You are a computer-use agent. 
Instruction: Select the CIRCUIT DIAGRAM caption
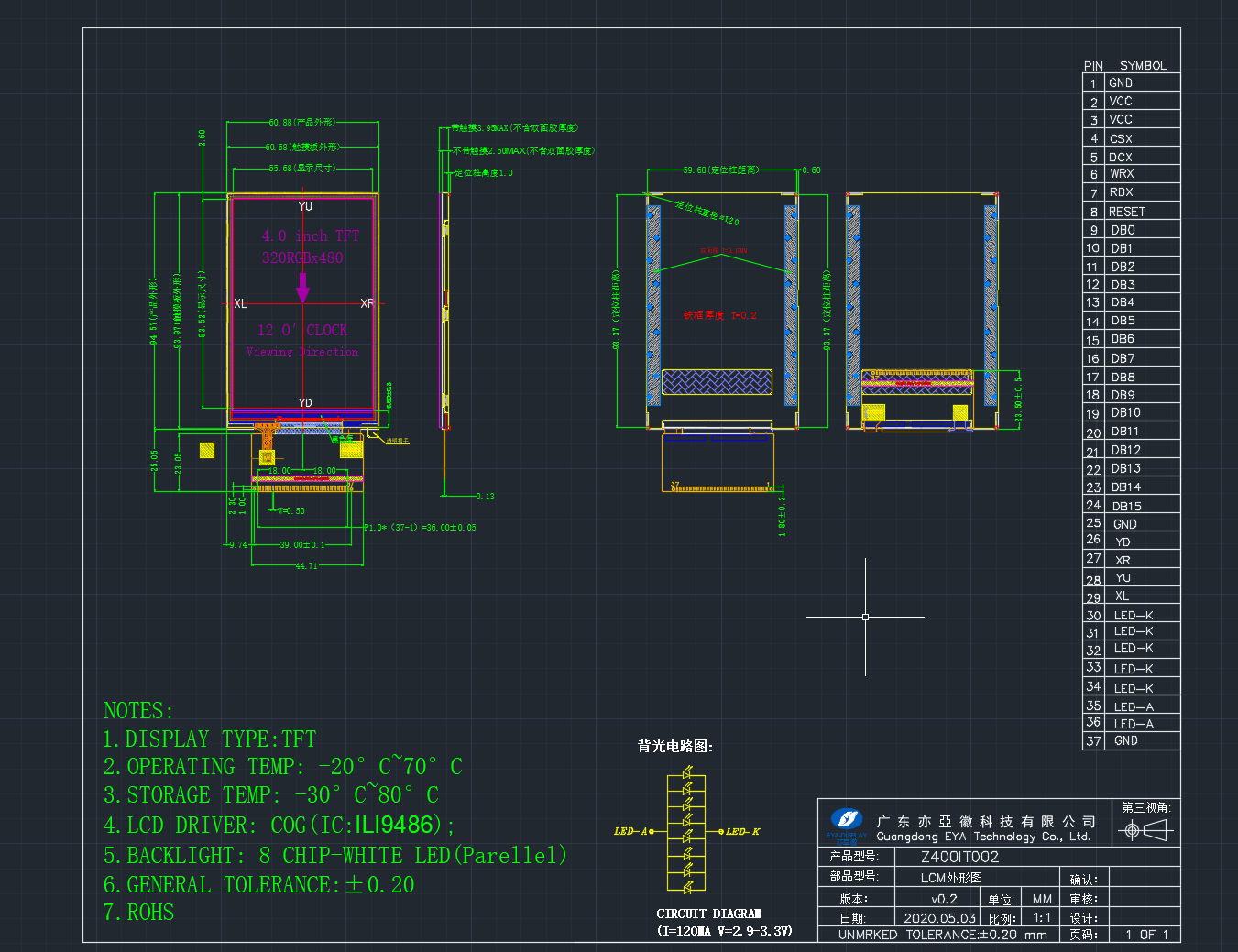point(708,914)
